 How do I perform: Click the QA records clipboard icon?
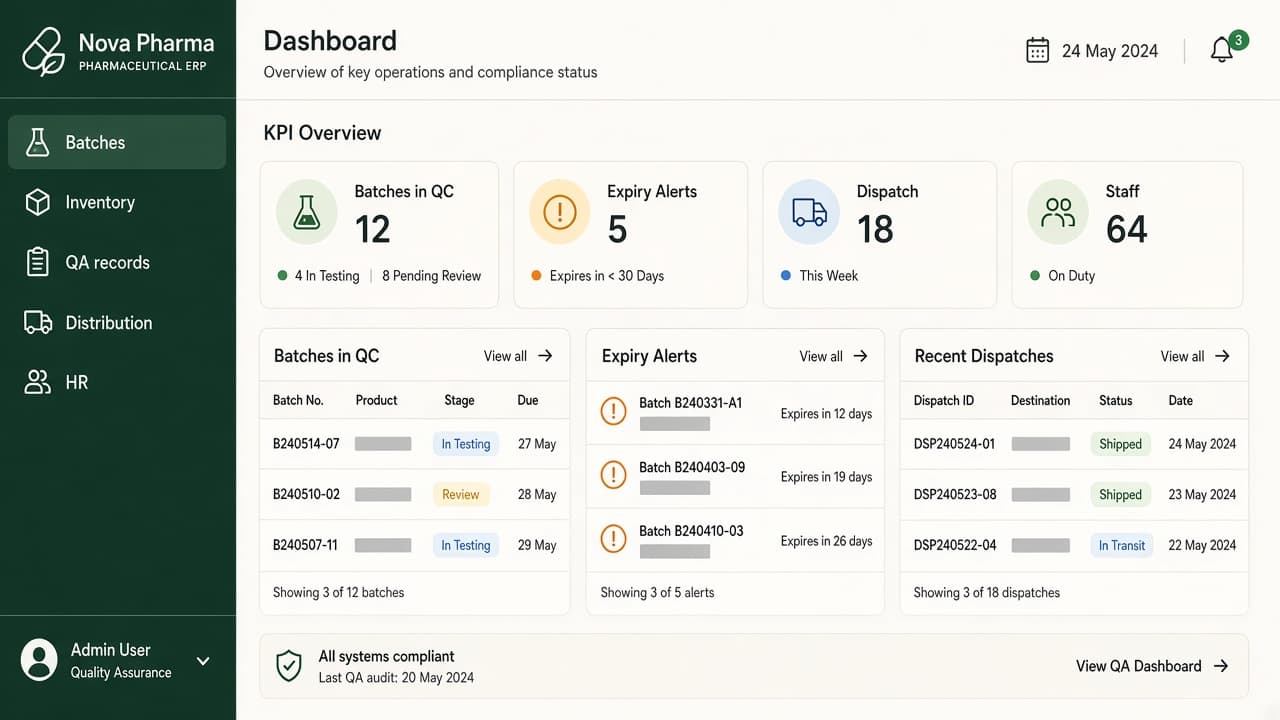pos(38,262)
